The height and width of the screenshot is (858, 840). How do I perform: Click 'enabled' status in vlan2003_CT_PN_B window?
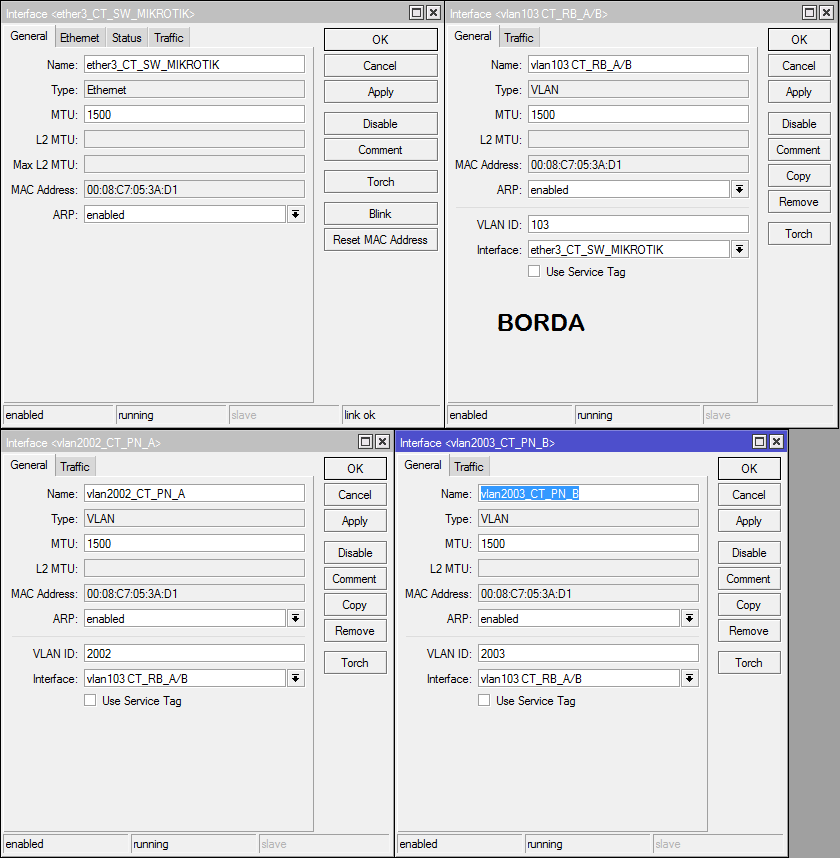pos(460,844)
